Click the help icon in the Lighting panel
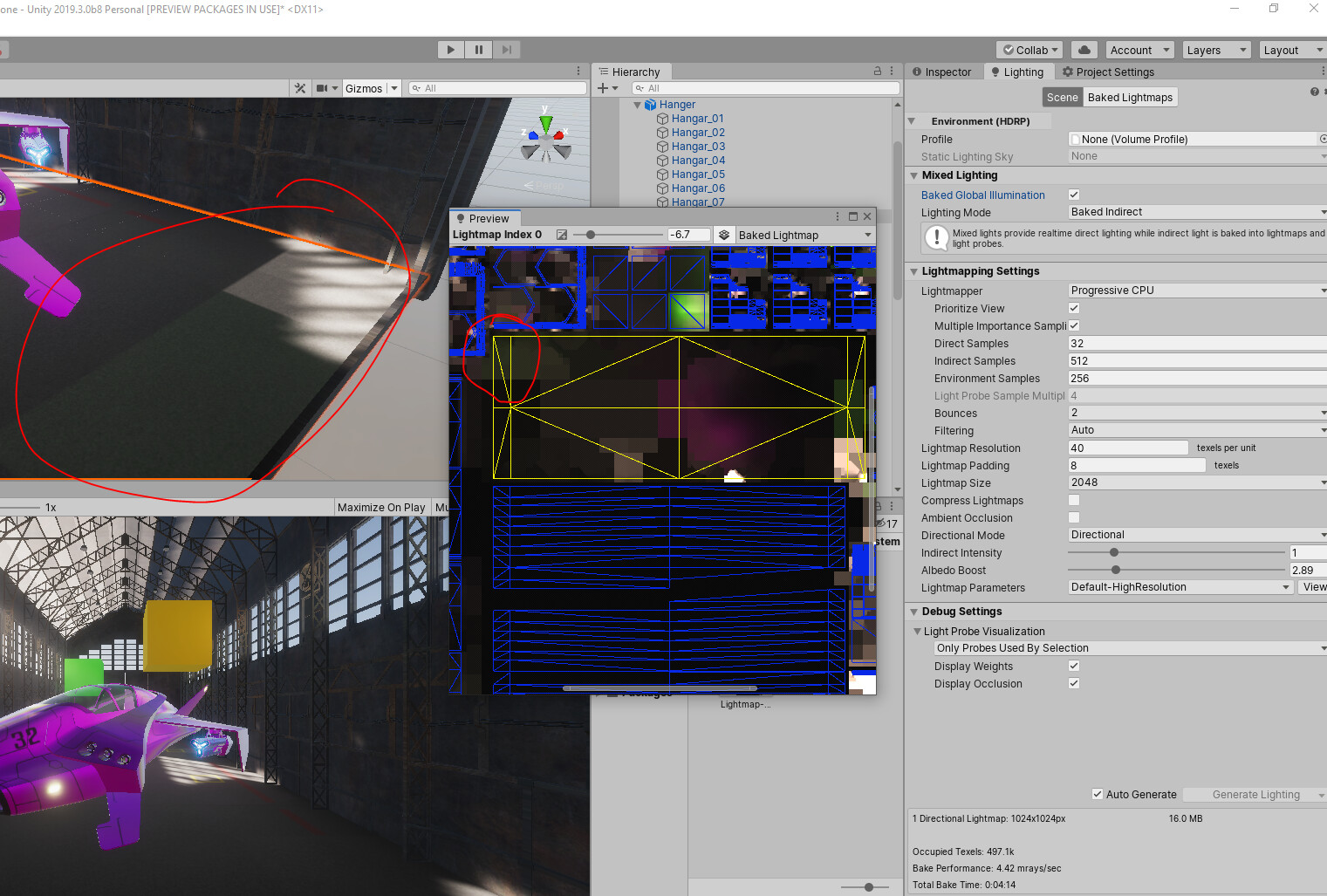Screen dimensions: 1327x896 1314,91
